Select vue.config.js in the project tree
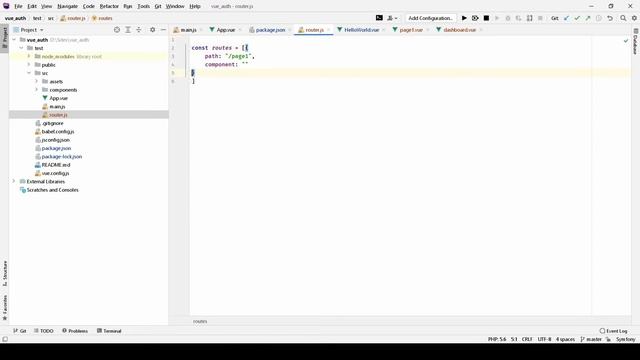The height and width of the screenshot is (360, 640). click(55, 173)
